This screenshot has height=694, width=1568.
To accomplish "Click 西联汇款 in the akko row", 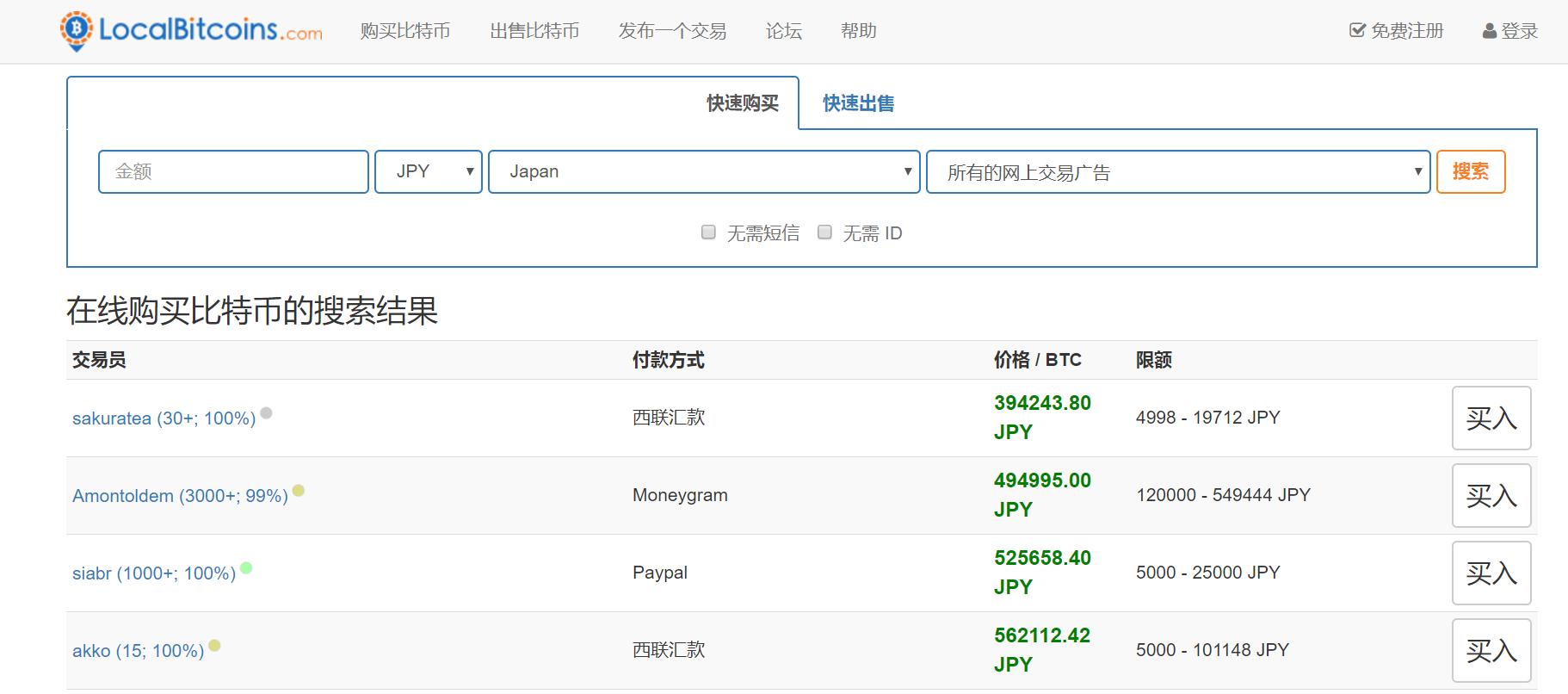I will (669, 650).
